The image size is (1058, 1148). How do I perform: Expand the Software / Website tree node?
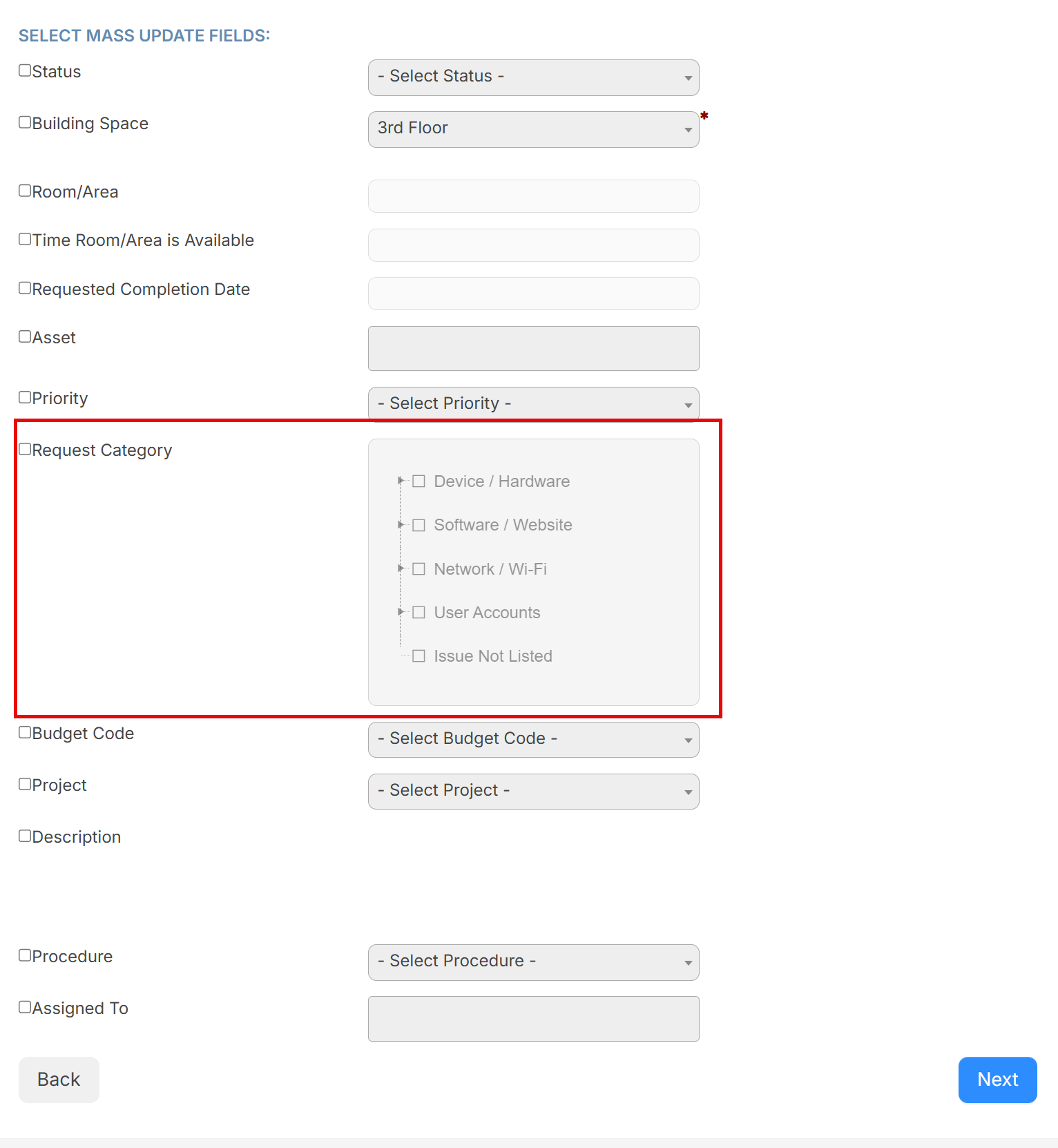pos(401,525)
